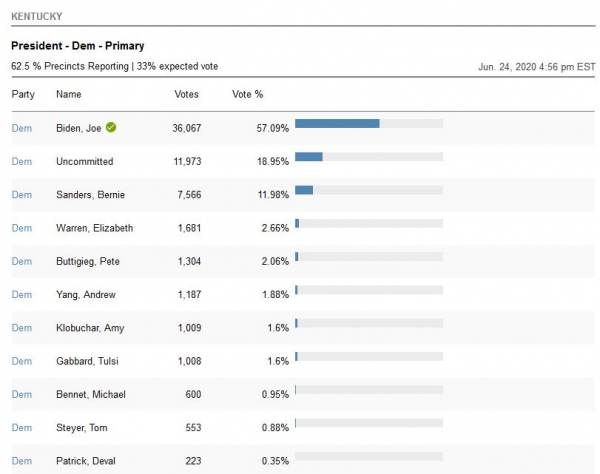Click the Votes column header
Image resolution: width=600 pixels, height=474 pixels.
[x=186, y=94]
